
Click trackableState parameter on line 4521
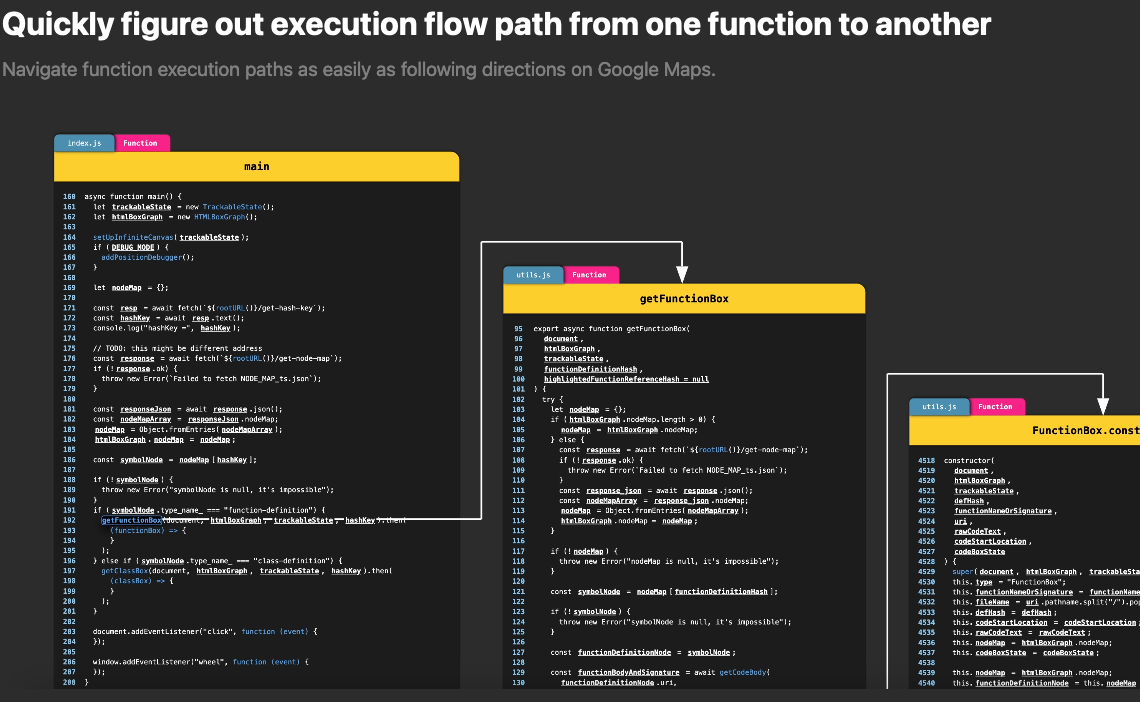click(x=984, y=491)
